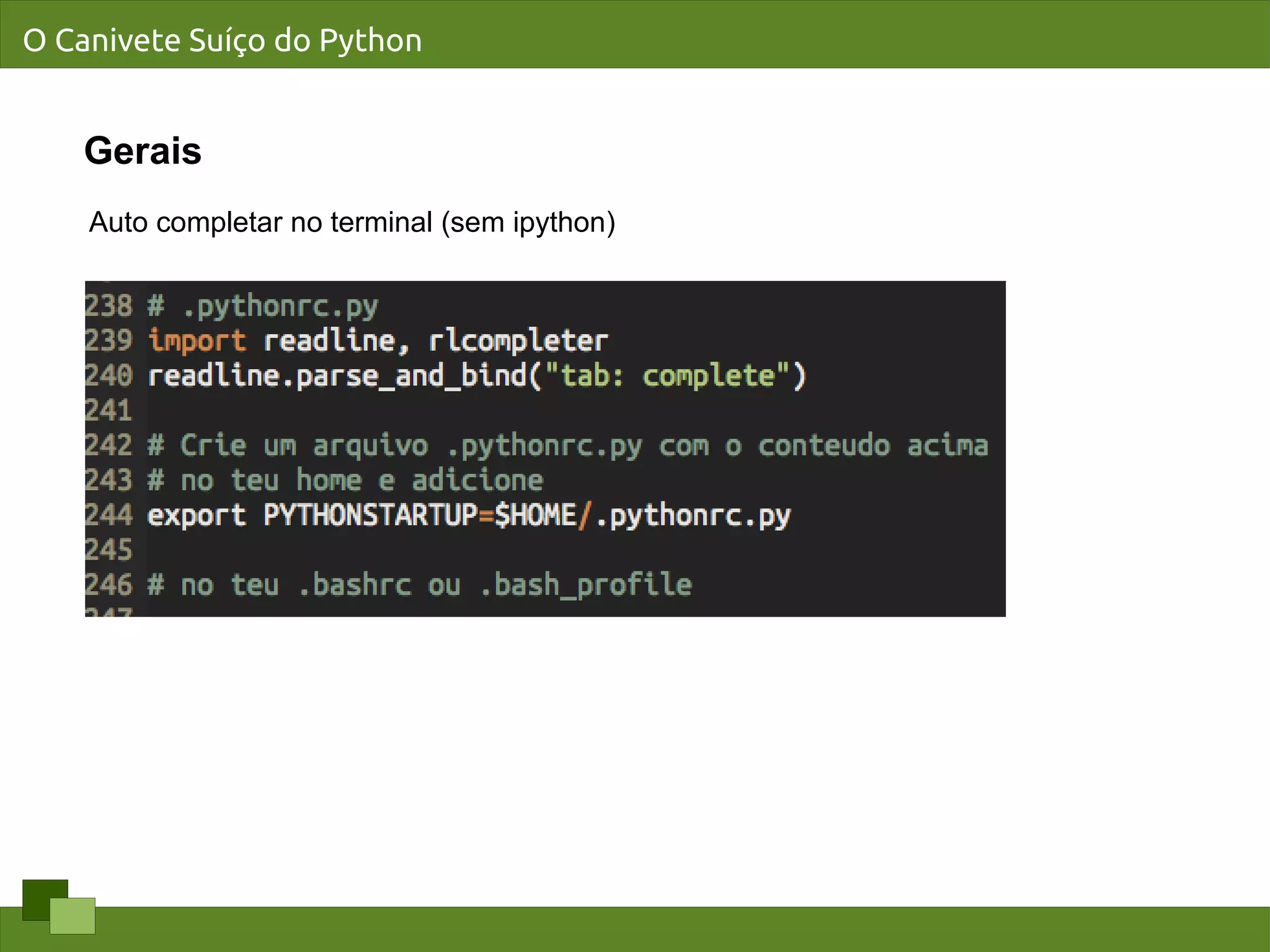The height and width of the screenshot is (952, 1270).
Task: Click the subtitle 'Auto completar no terminal (sem ipython)'
Action: (352, 223)
